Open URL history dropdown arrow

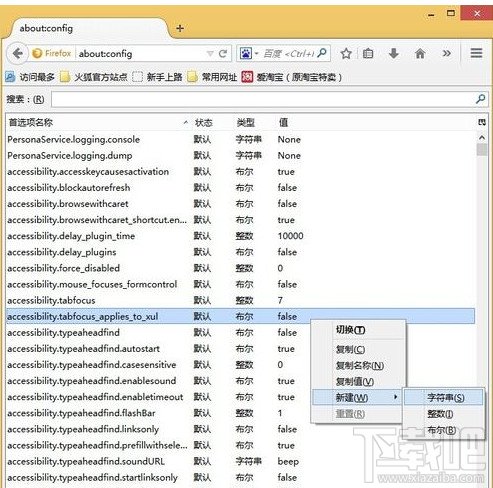pyautogui.click(x=210, y=54)
